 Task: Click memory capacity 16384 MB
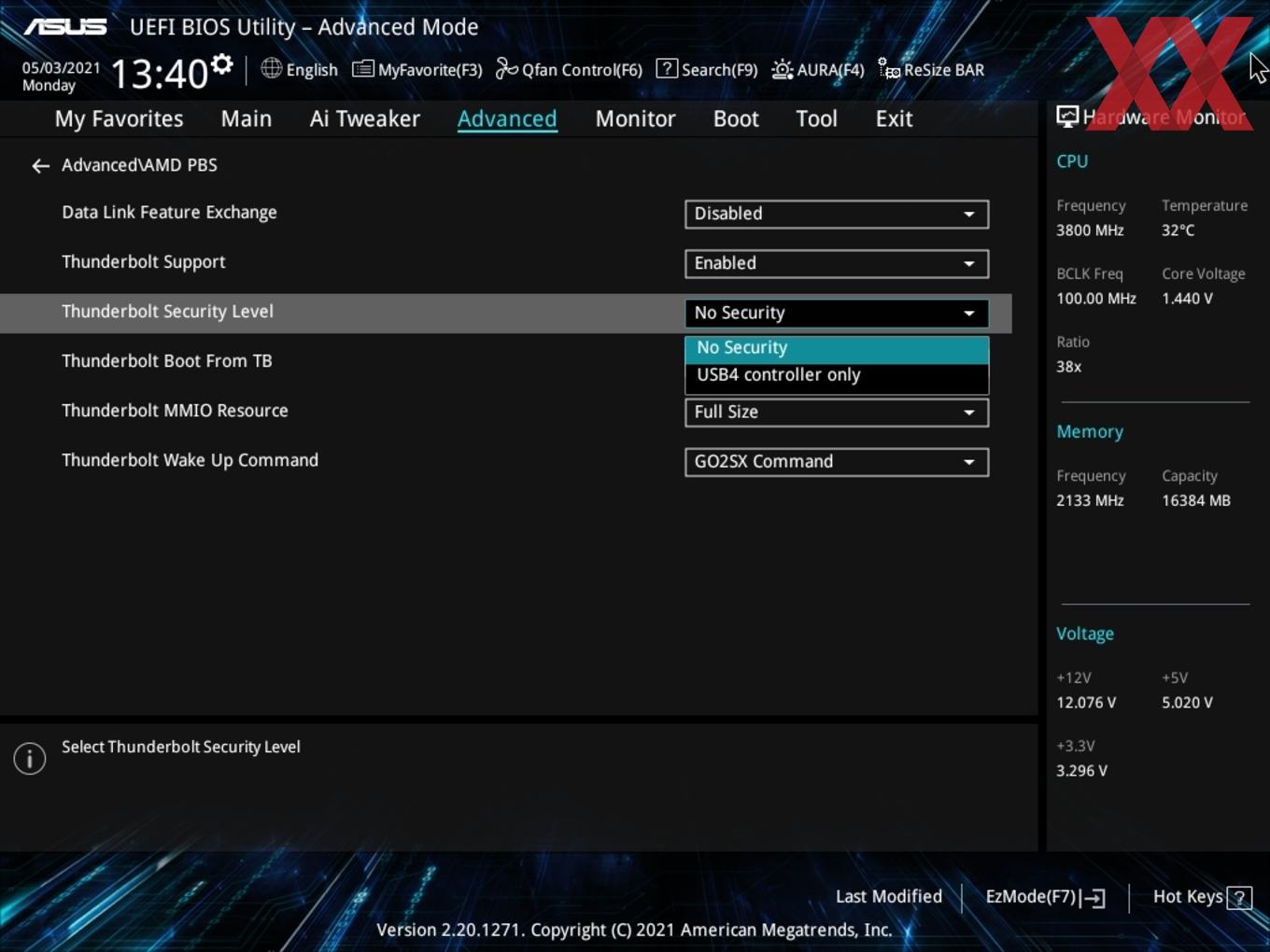point(1196,501)
